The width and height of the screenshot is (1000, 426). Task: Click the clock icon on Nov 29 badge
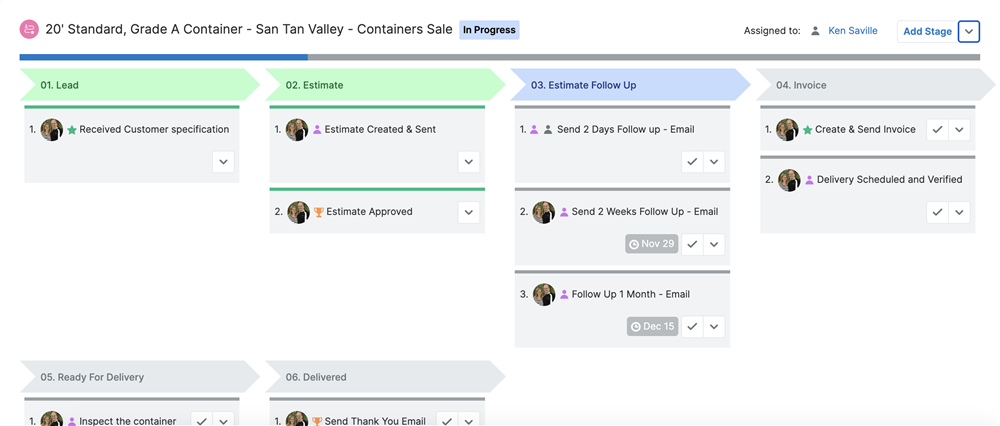634,244
